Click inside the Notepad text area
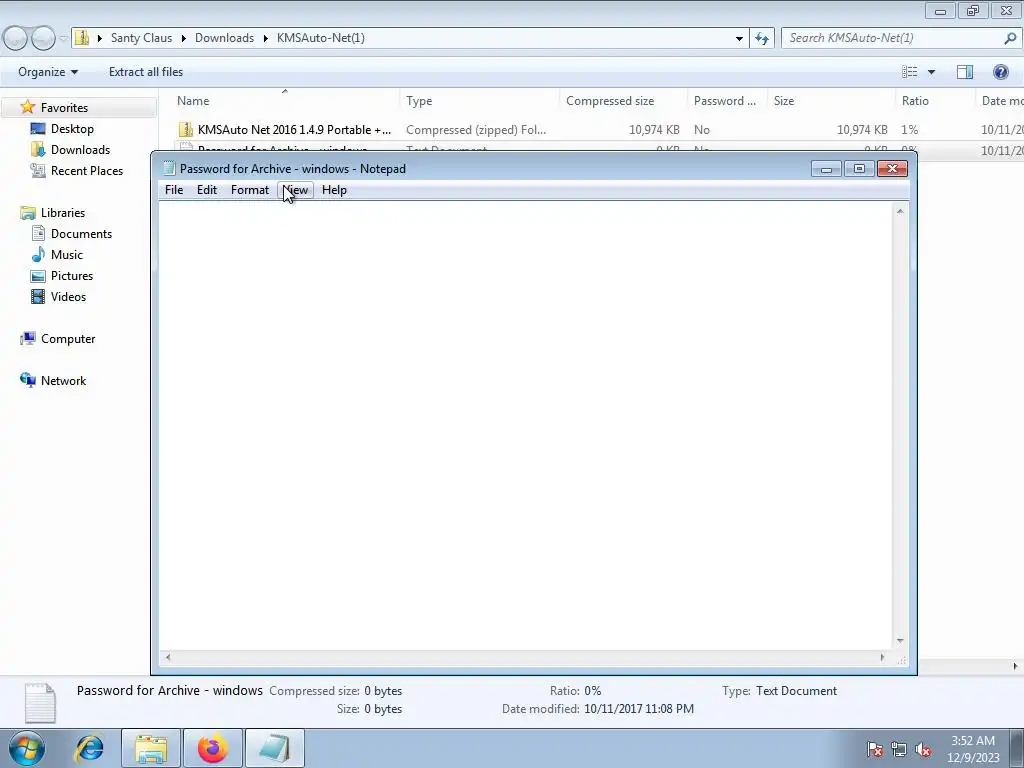The width and height of the screenshot is (1024, 768). click(526, 426)
